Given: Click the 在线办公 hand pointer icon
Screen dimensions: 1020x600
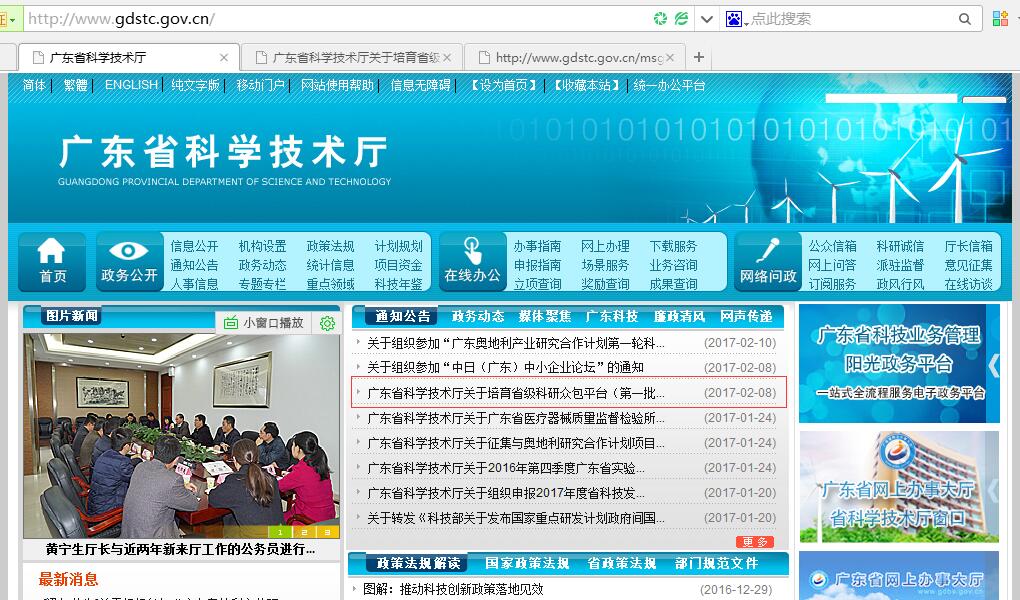Looking at the screenshot, I should coord(472,261).
